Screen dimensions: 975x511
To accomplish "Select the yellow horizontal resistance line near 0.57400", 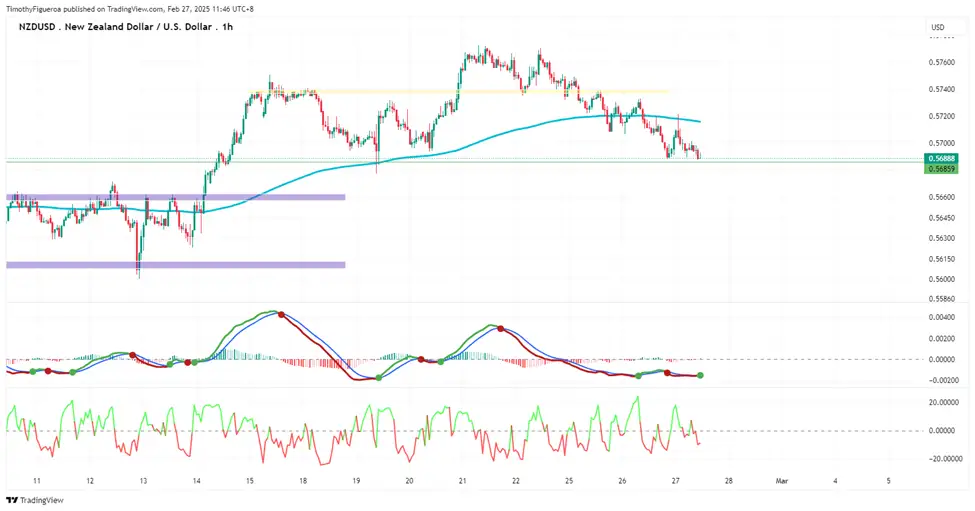I will click(458, 92).
